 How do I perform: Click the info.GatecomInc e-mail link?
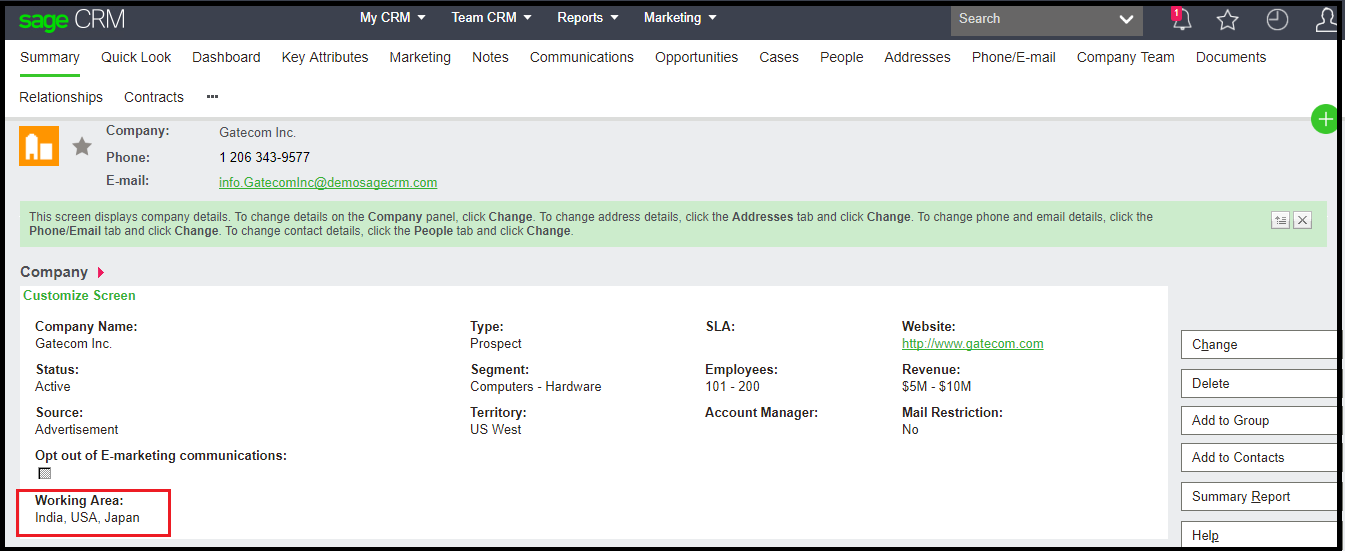point(328,183)
